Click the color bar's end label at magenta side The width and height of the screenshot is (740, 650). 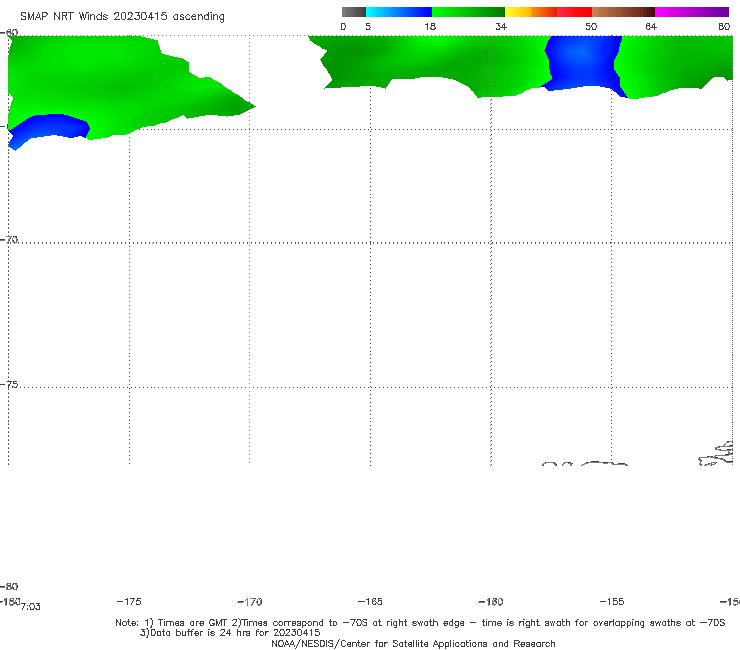tap(724, 27)
